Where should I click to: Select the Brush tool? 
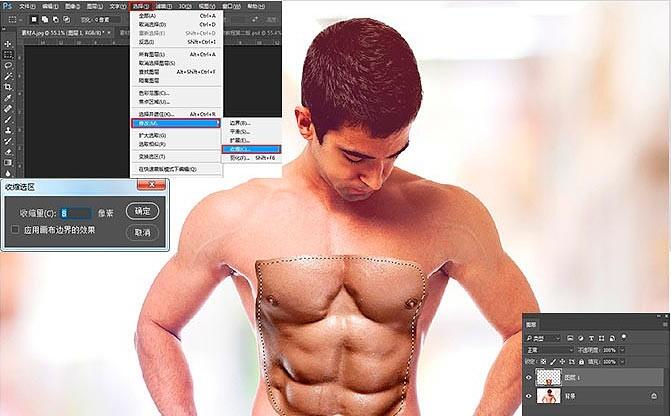click(x=8, y=119)
